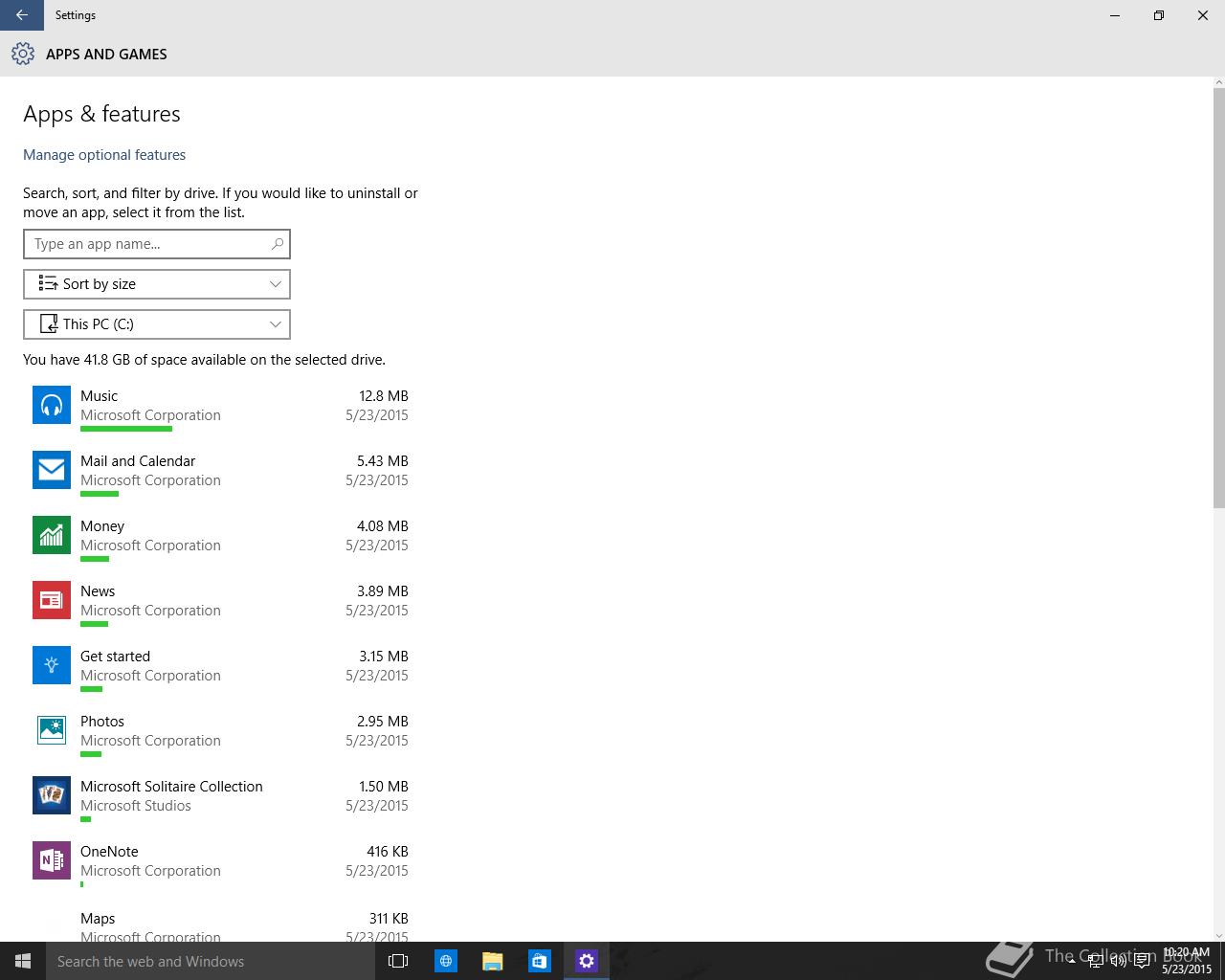Open the Windows Start button
The image size is (1225, 980).
click(23, 961)
